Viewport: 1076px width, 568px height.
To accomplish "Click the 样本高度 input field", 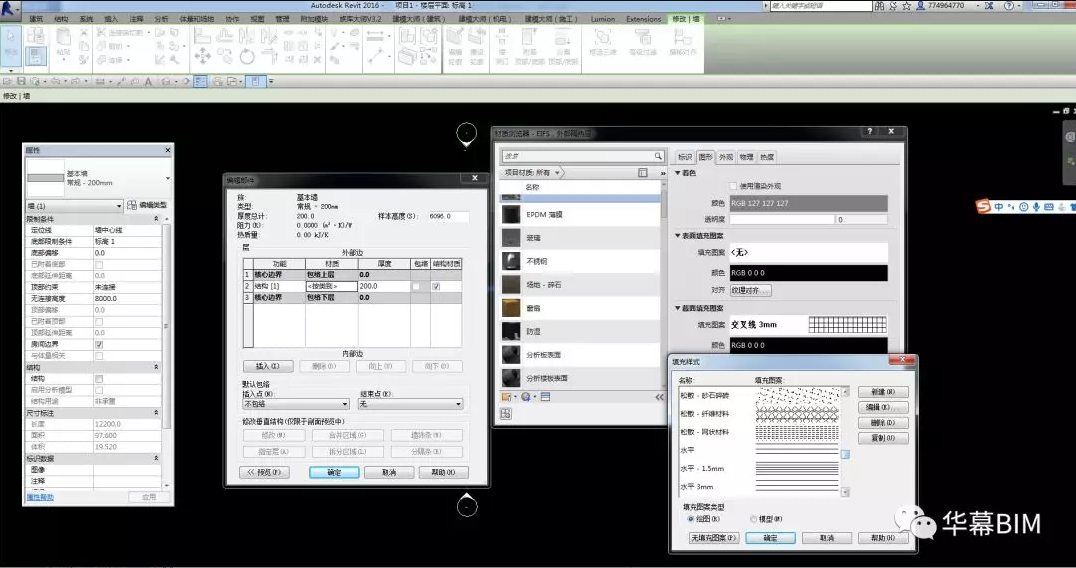I will [x=449, y=216].
